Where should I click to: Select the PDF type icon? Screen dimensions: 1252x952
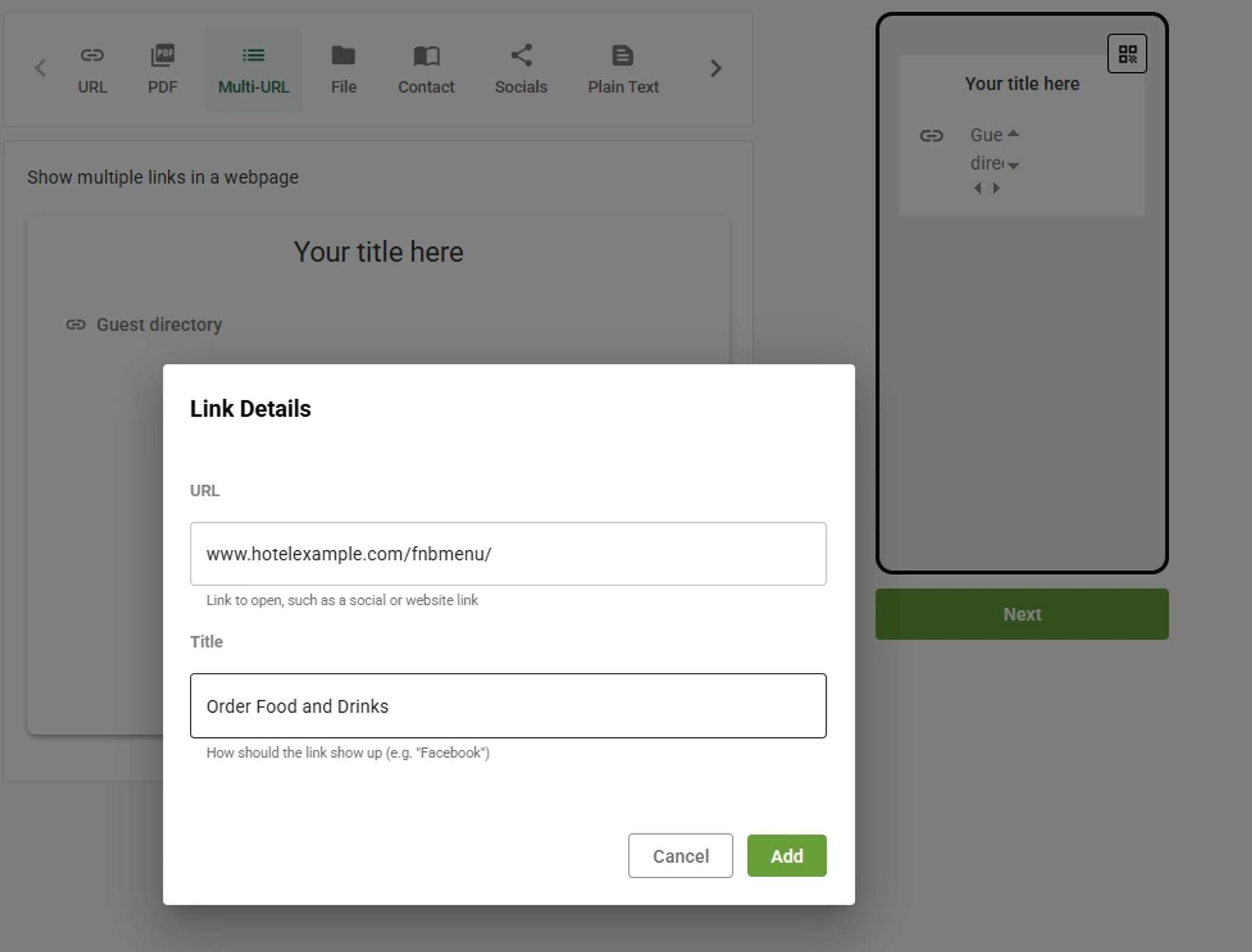point(162,55)
